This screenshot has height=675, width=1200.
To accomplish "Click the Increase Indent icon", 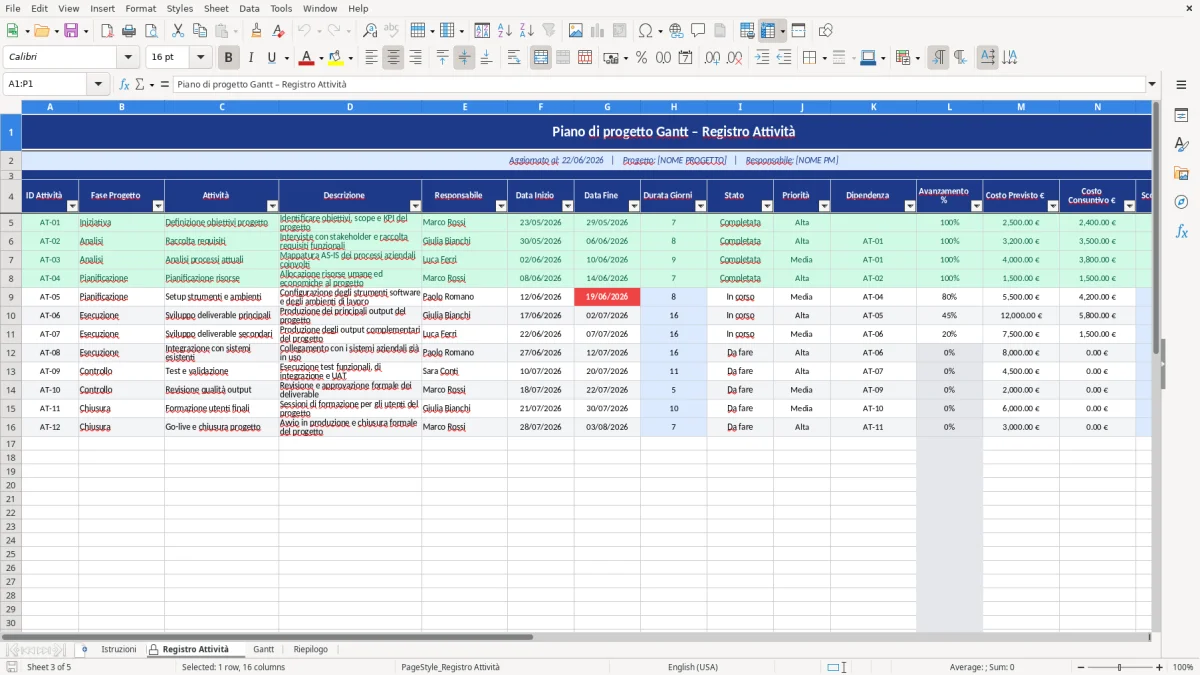I will coord(762,58).
